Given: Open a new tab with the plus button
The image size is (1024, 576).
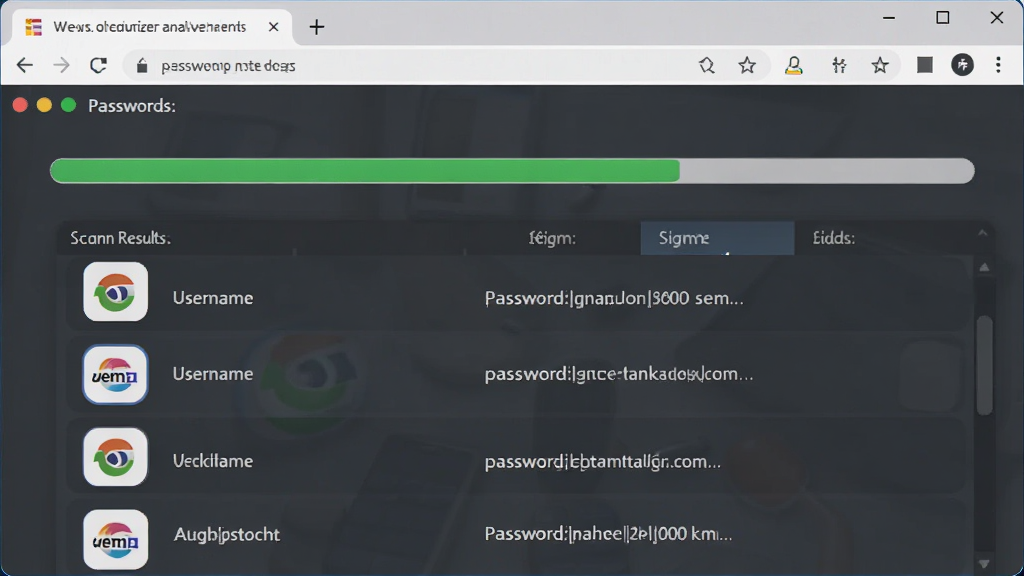Looking at the screenshot, I should (317, 27).
